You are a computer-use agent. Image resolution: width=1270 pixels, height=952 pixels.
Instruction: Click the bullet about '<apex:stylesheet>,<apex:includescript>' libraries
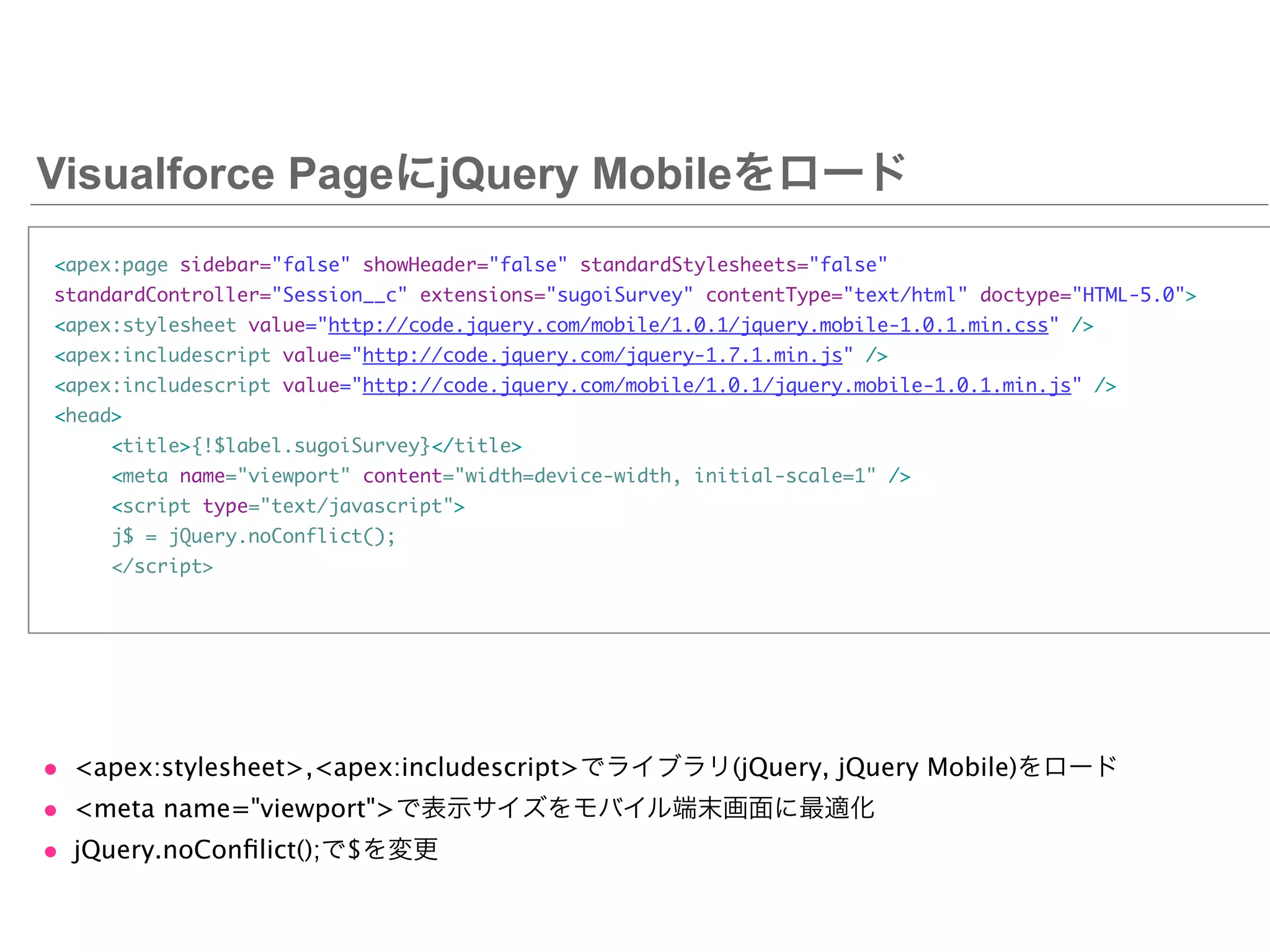coord(595,768)
